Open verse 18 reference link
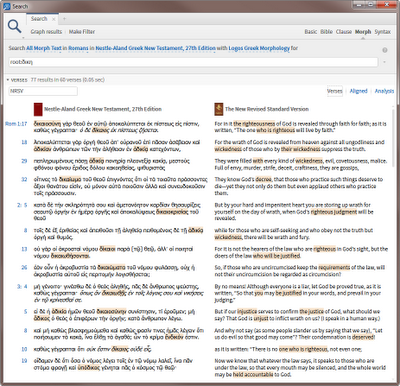The height and width of the screenshot is (386, 400). pos(24,142)
